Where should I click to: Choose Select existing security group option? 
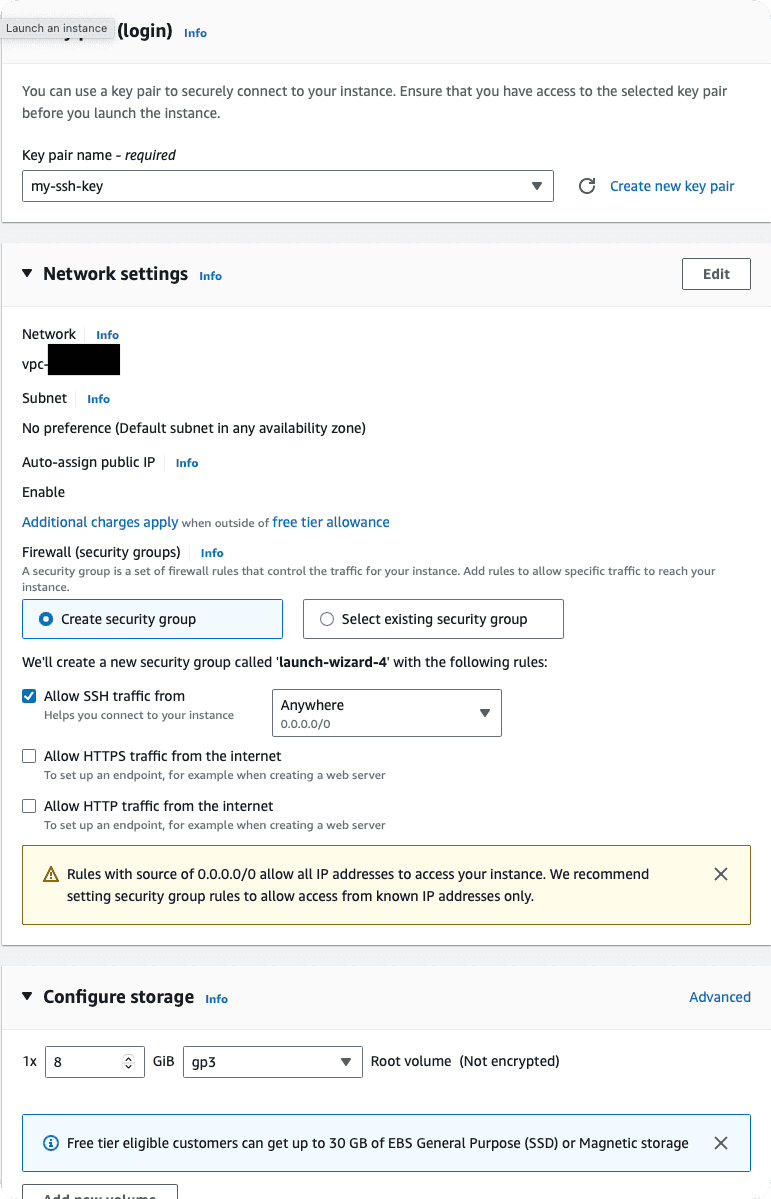point(327,619)
